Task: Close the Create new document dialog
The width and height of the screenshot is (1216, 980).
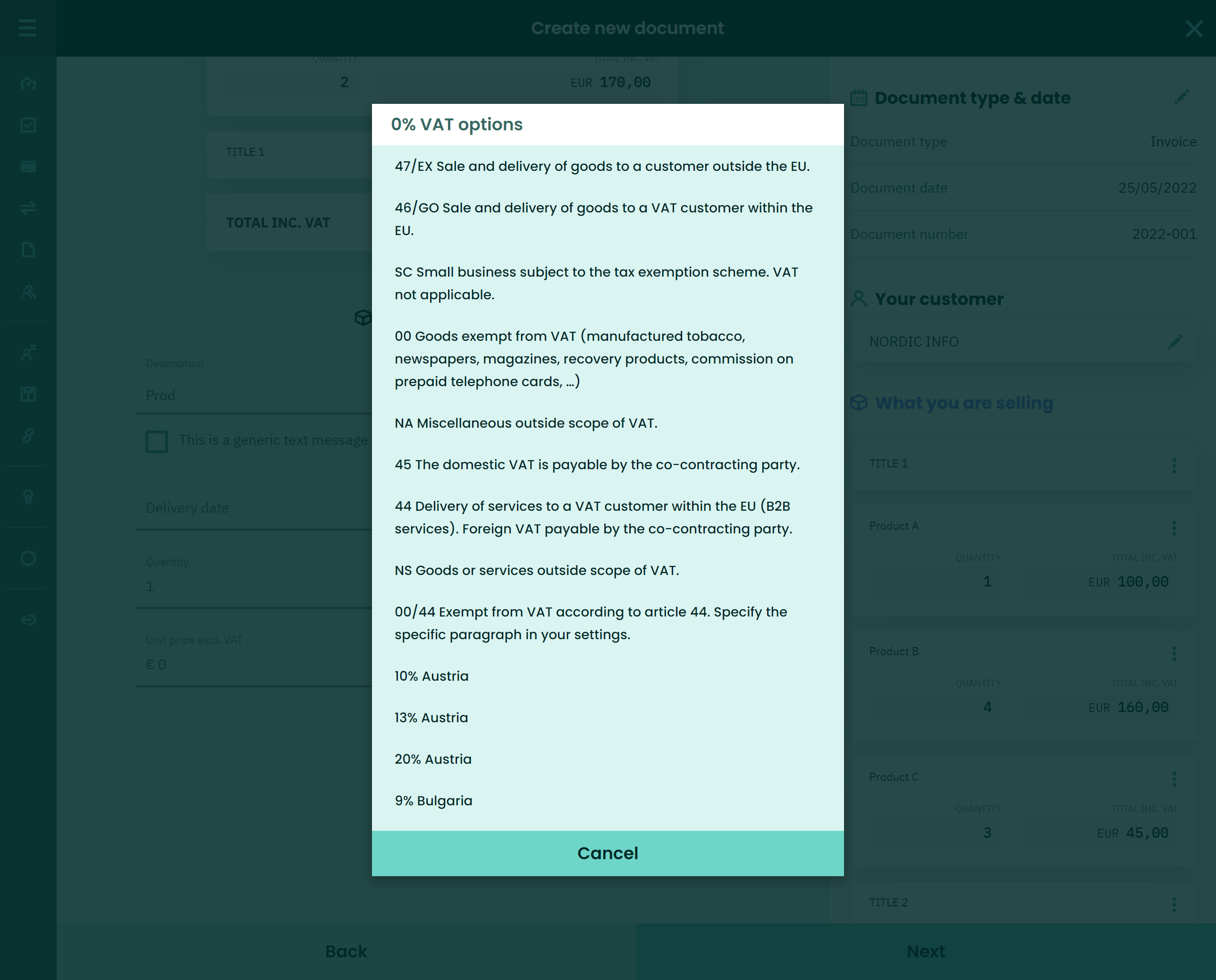Action: point(1194,28)
